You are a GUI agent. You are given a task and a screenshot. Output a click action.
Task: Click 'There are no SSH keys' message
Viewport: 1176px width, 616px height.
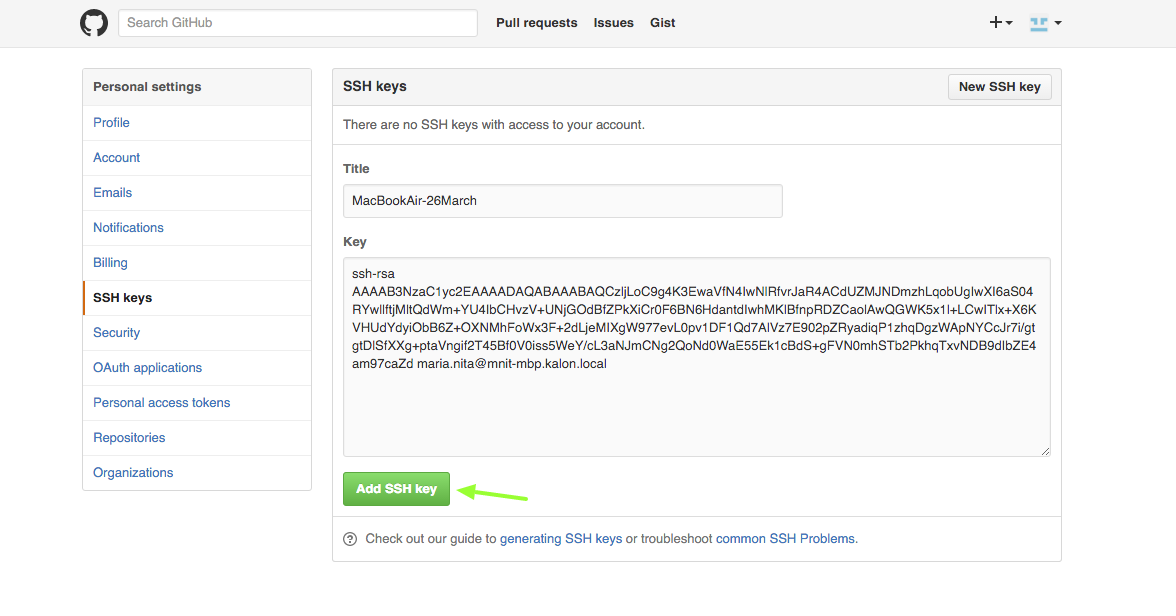494,125
